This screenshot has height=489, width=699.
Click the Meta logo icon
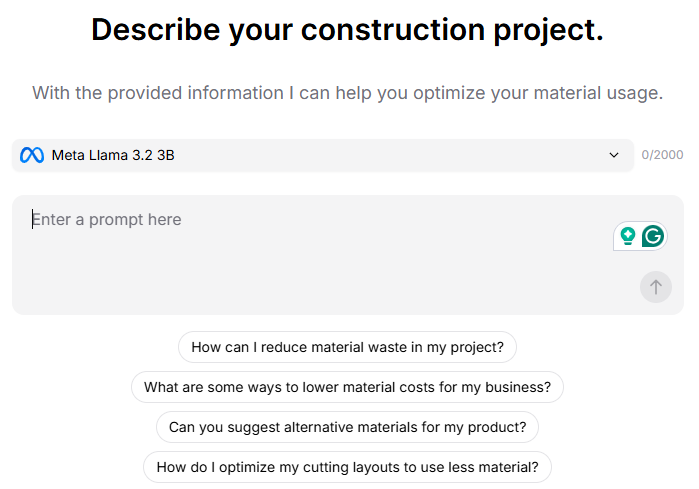32,155
